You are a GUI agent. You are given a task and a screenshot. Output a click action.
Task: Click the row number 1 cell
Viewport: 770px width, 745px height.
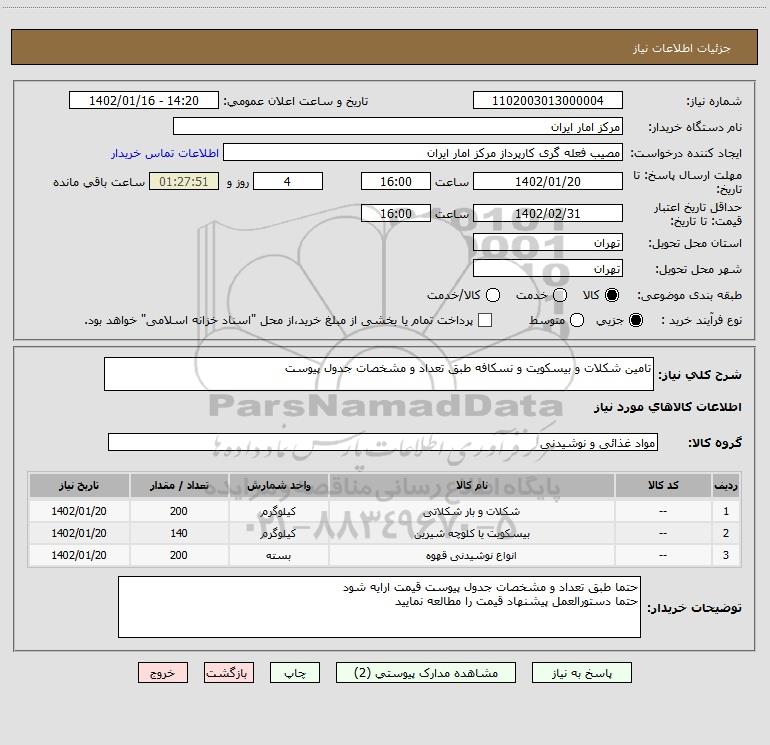[725, 511]
